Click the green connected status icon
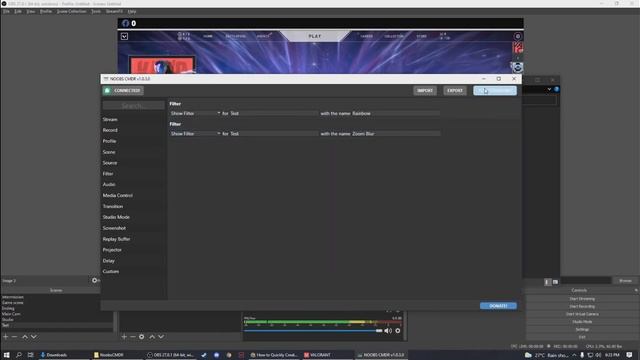Viewport: 640px width, 360px height. click(107, 91)
